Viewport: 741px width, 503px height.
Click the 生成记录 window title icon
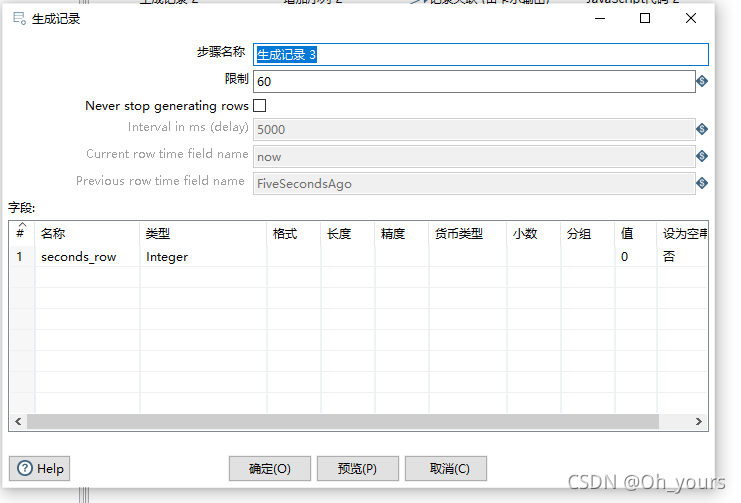(19, 18)
